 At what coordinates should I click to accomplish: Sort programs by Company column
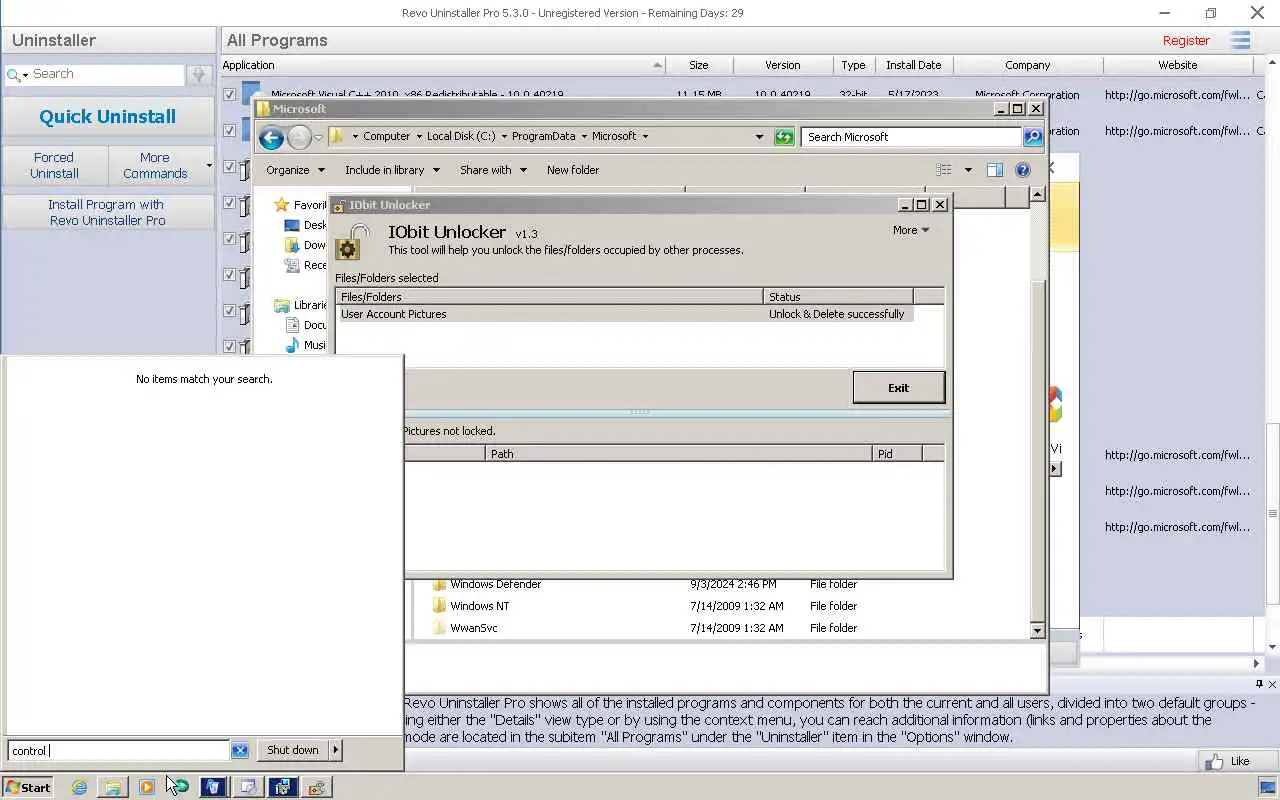coord(1028,65)
